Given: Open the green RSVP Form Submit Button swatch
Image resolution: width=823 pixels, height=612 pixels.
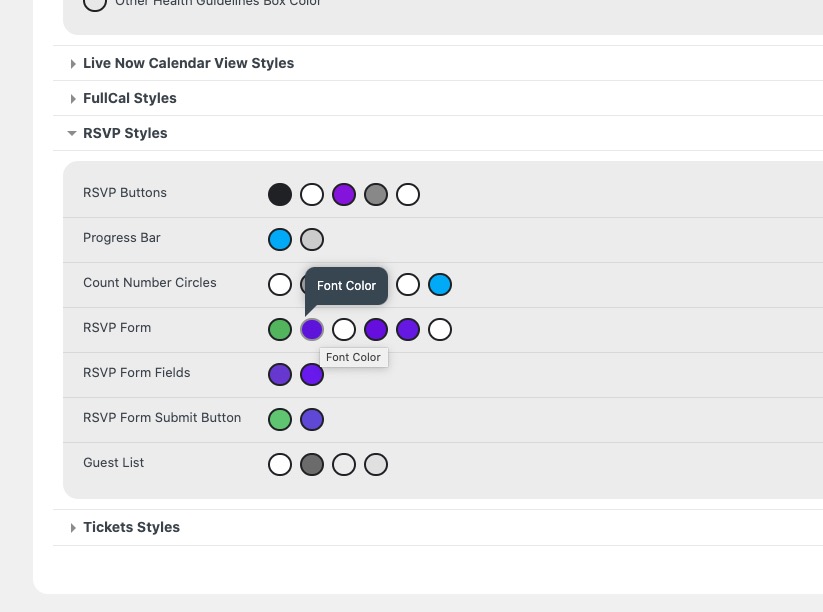Looking at the screenshot, I should [280, 419].
